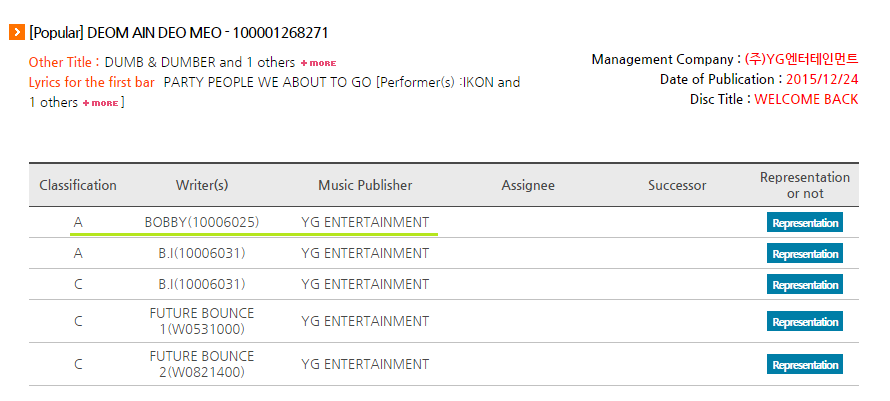Viewport: 890px width, 401px height.
Task: Select writer FUTURE BOUNCE 2(W0821400)
Action: pyautogui.click(x=202, y=364)
